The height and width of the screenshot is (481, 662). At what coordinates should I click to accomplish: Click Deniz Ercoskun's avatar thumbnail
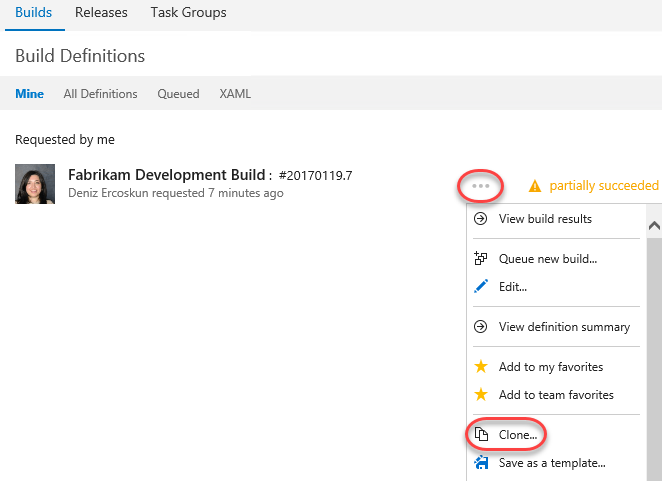[x=35, y=184]
